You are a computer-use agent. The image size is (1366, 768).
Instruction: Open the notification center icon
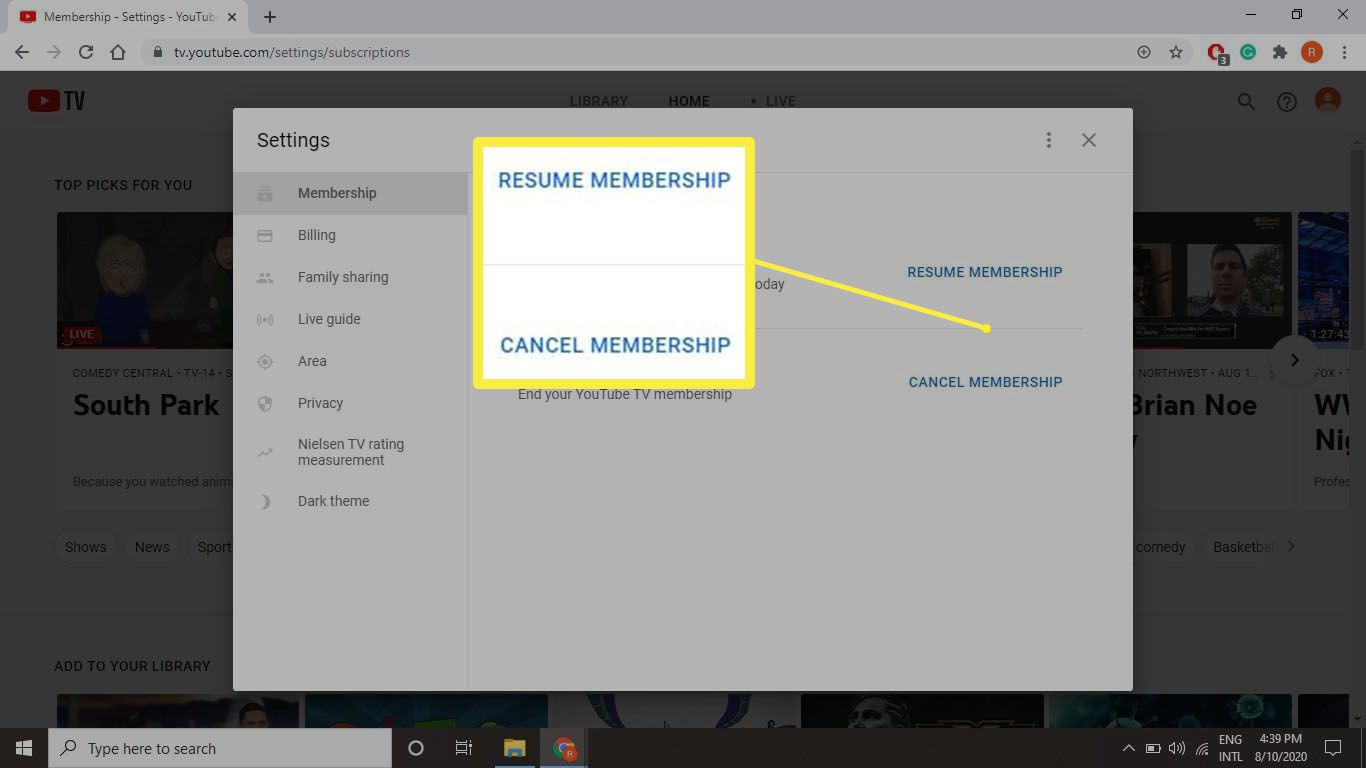click(1333, 748)
